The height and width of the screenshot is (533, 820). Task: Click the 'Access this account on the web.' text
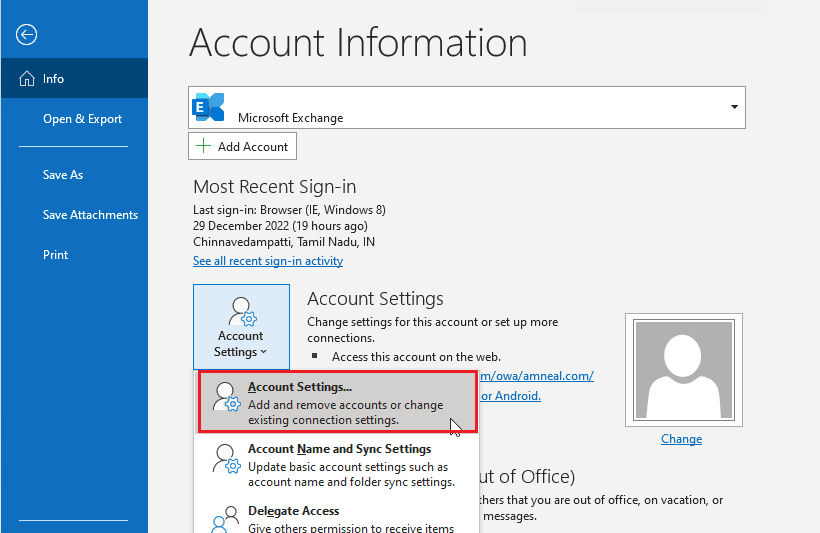(x=416, y=357)
